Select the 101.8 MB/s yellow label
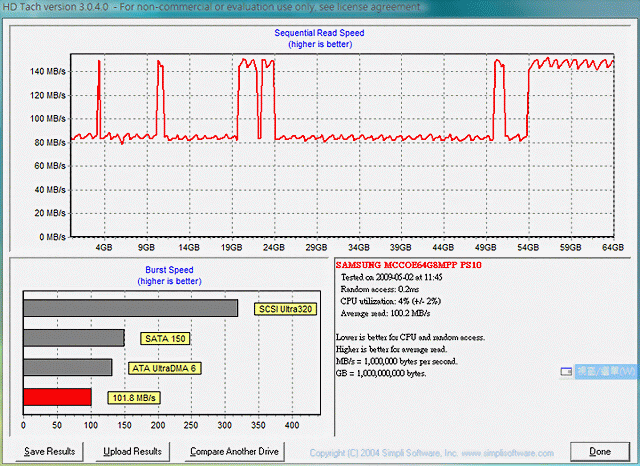Image resolution: width=640 pixels, height=466 pixels. (x=135, y=397)
